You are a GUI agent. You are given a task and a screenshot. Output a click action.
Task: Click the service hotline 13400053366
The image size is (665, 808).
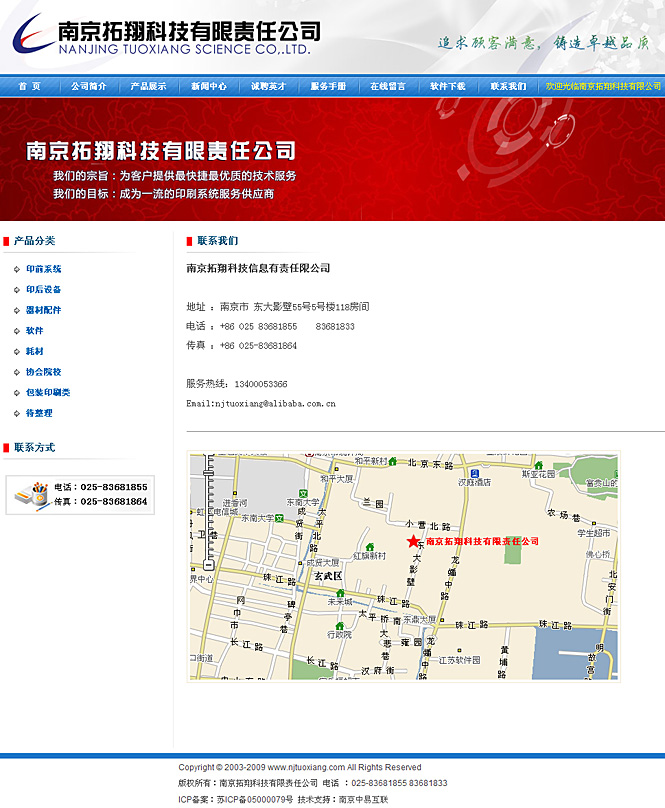261,384
